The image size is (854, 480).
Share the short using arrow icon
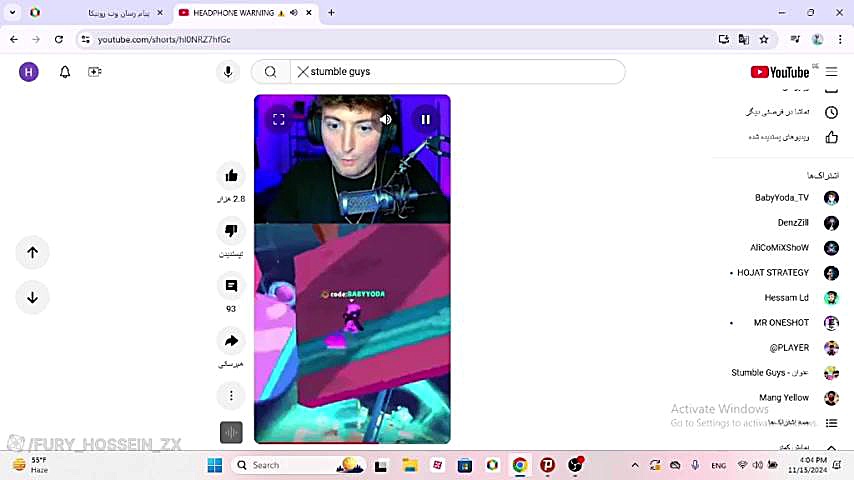tap(231, 341)
